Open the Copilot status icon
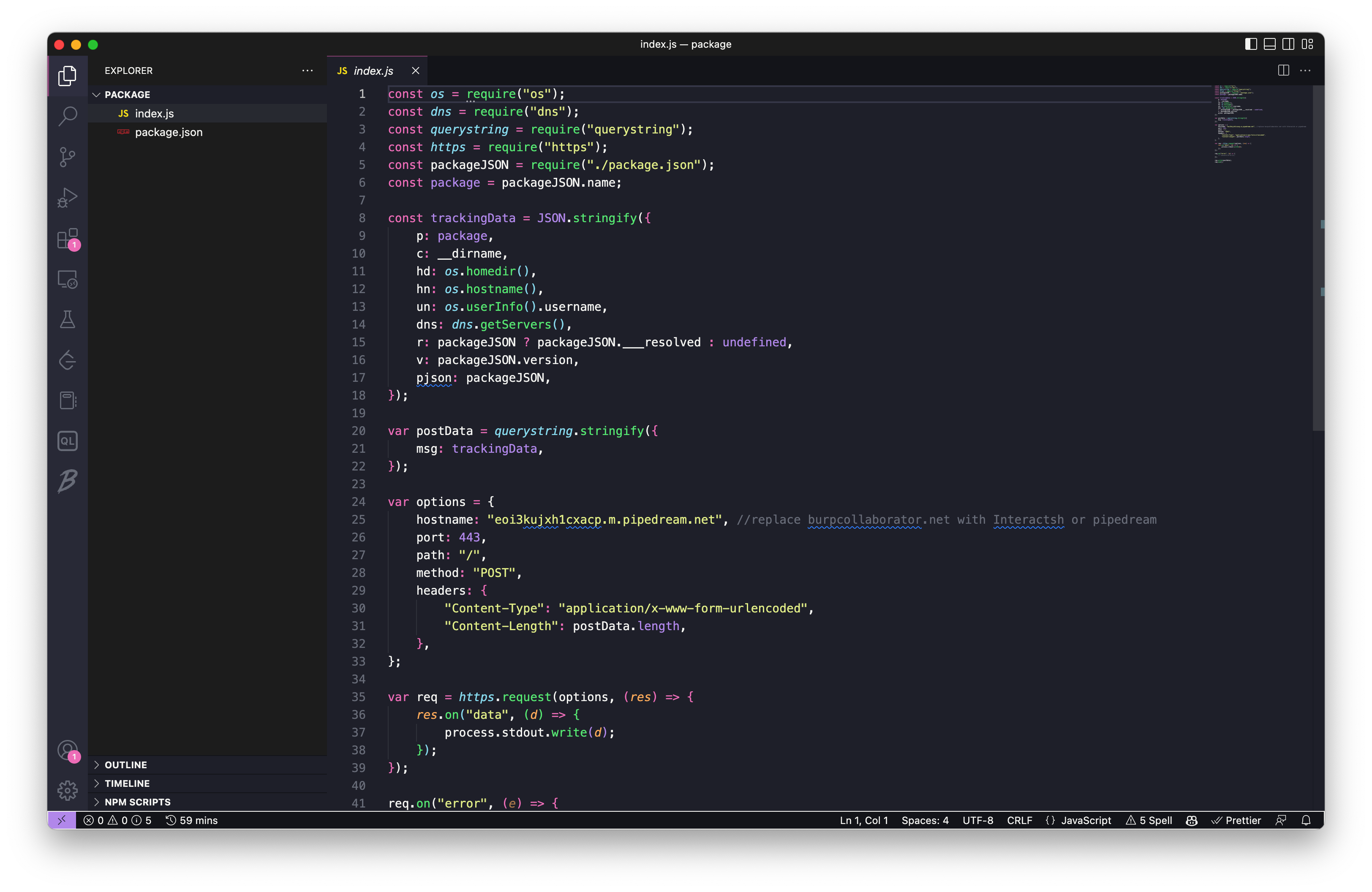The height and width of the screenshot is (892, 1372). 1192,820
